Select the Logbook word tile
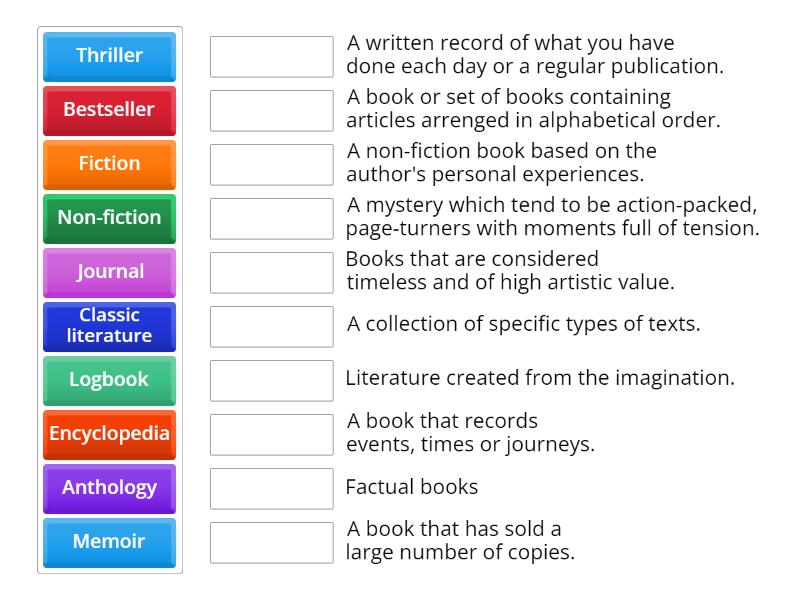Screen dimensions: 800x600 [x=109, y=380]
